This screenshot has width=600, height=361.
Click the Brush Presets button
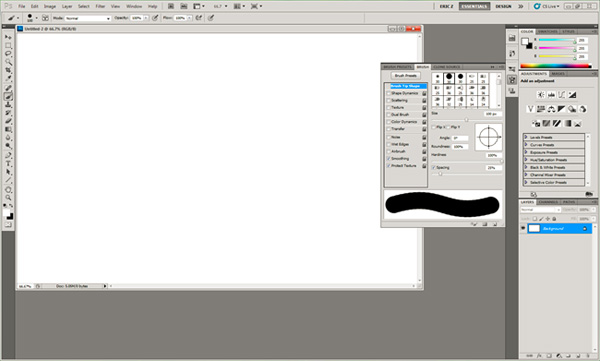tap(406, 76)
